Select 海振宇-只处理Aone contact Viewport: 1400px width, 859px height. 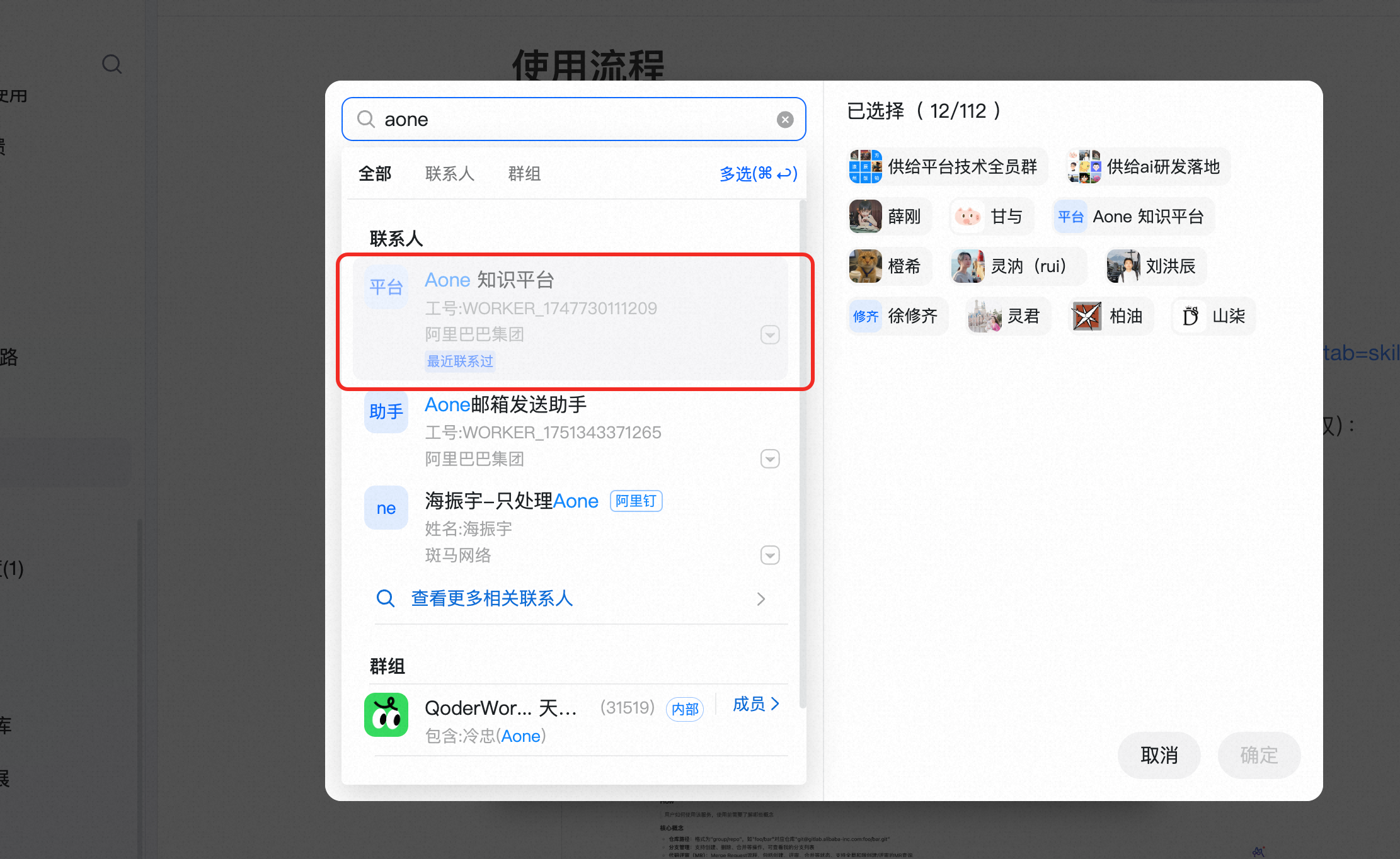coord(571,527)
